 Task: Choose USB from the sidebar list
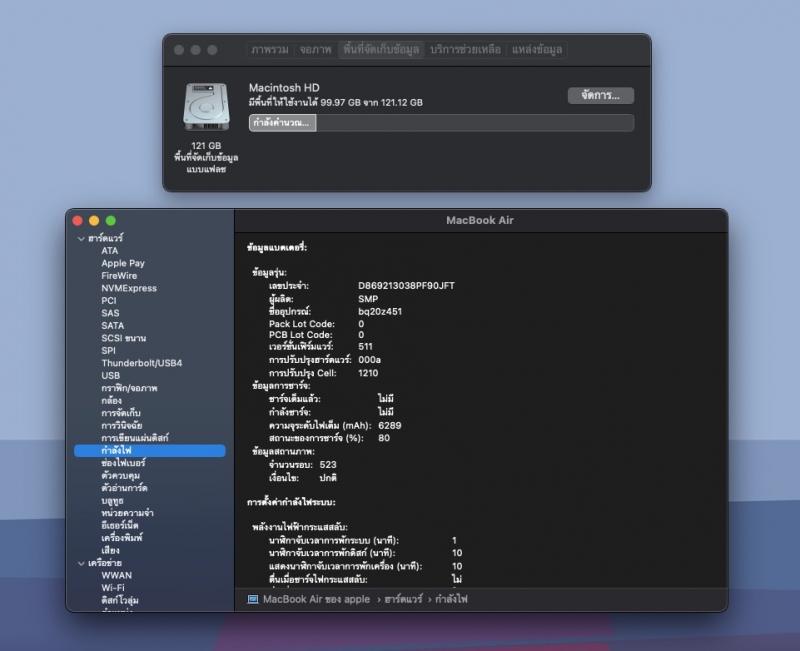click(x=110, y=376)
